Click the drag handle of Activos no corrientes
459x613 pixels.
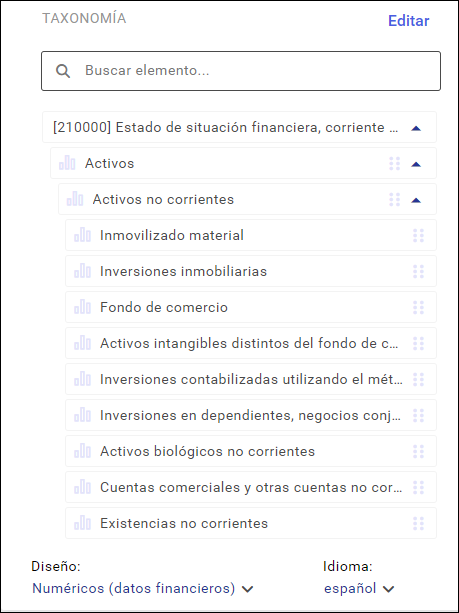pyautogui.click(x=394, y=199)
